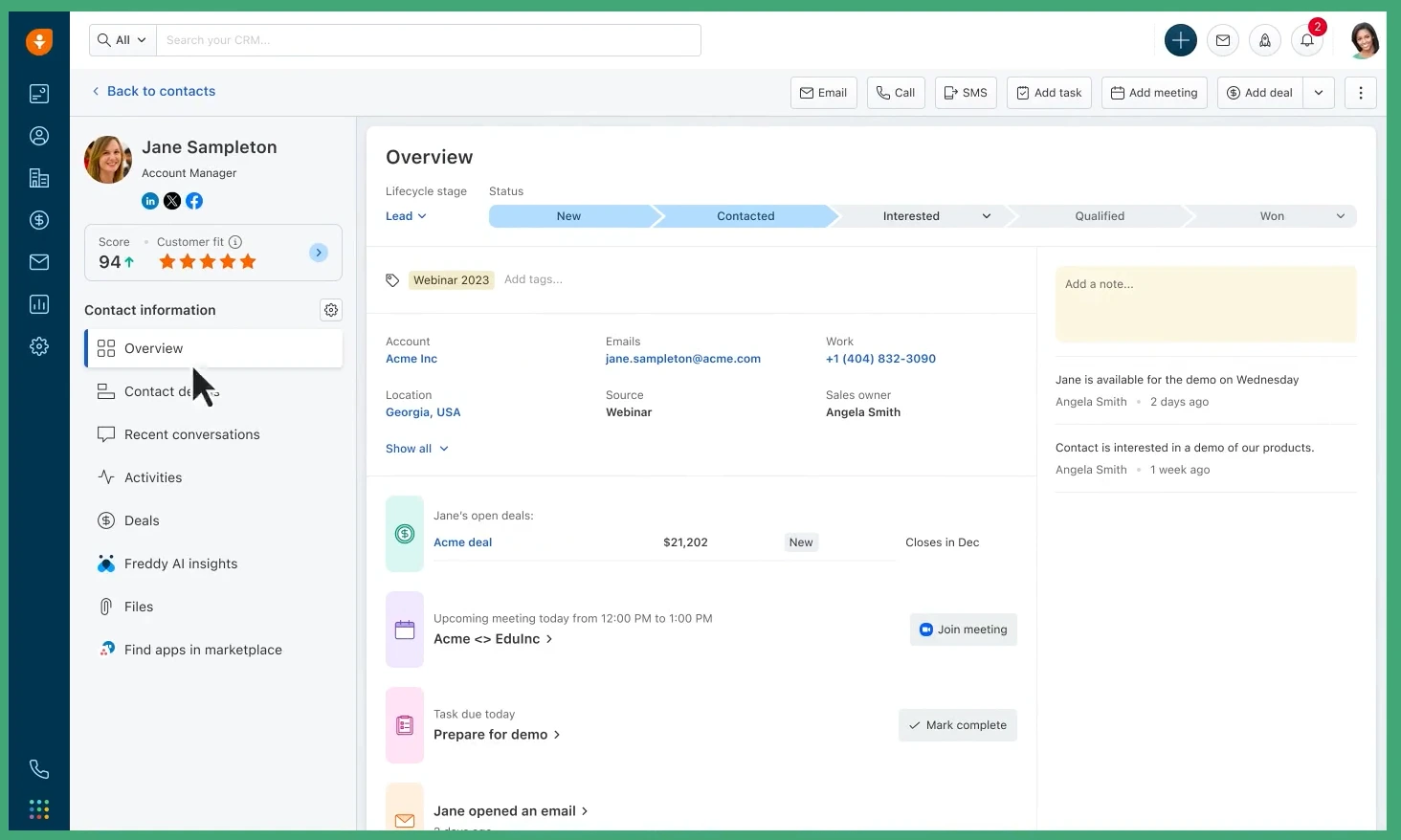Viewport: 1401px width, 840px height.
Task: Click the Add a note field
Action: (x=1205, y=303)
